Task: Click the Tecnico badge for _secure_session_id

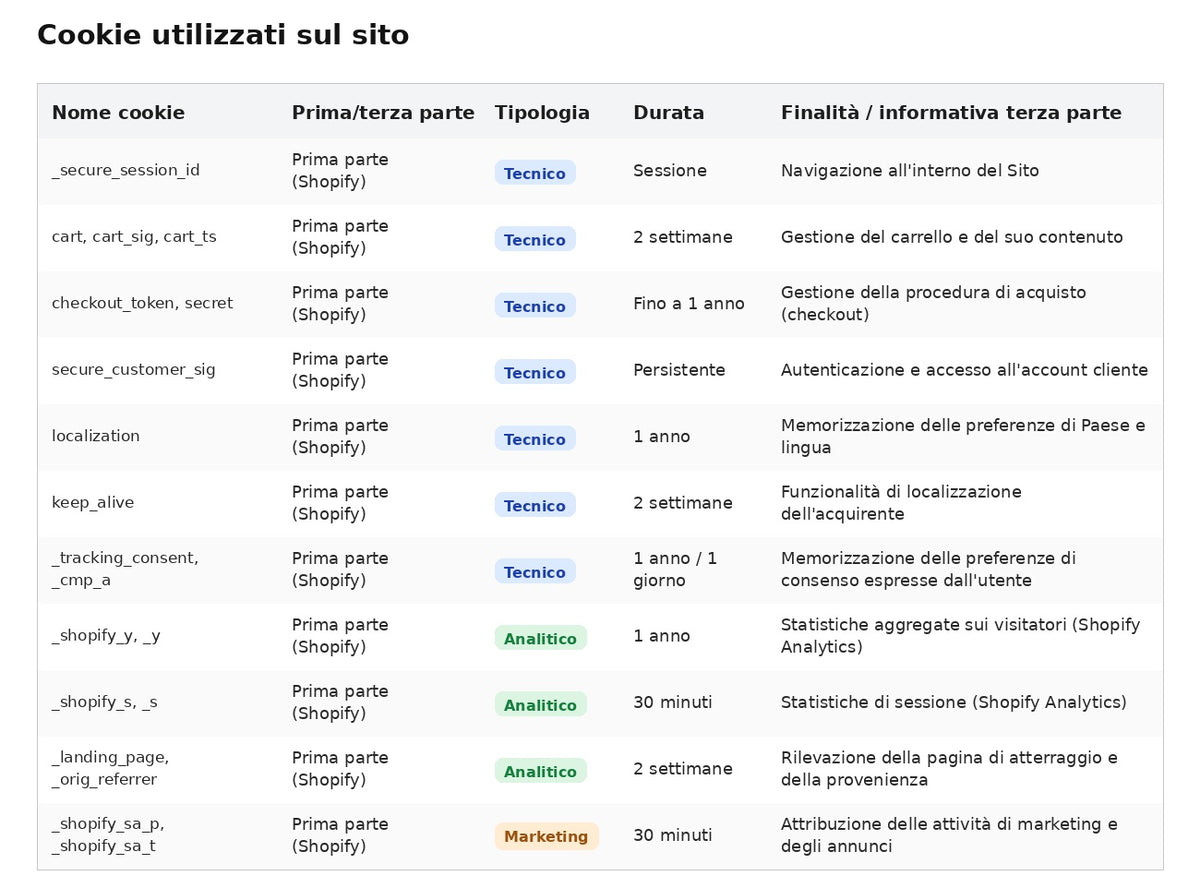Action: pos(535,173)
